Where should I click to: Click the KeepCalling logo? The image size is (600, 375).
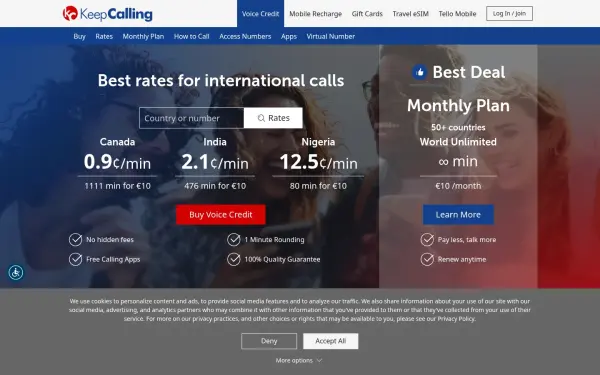click(x=108, y=14)
